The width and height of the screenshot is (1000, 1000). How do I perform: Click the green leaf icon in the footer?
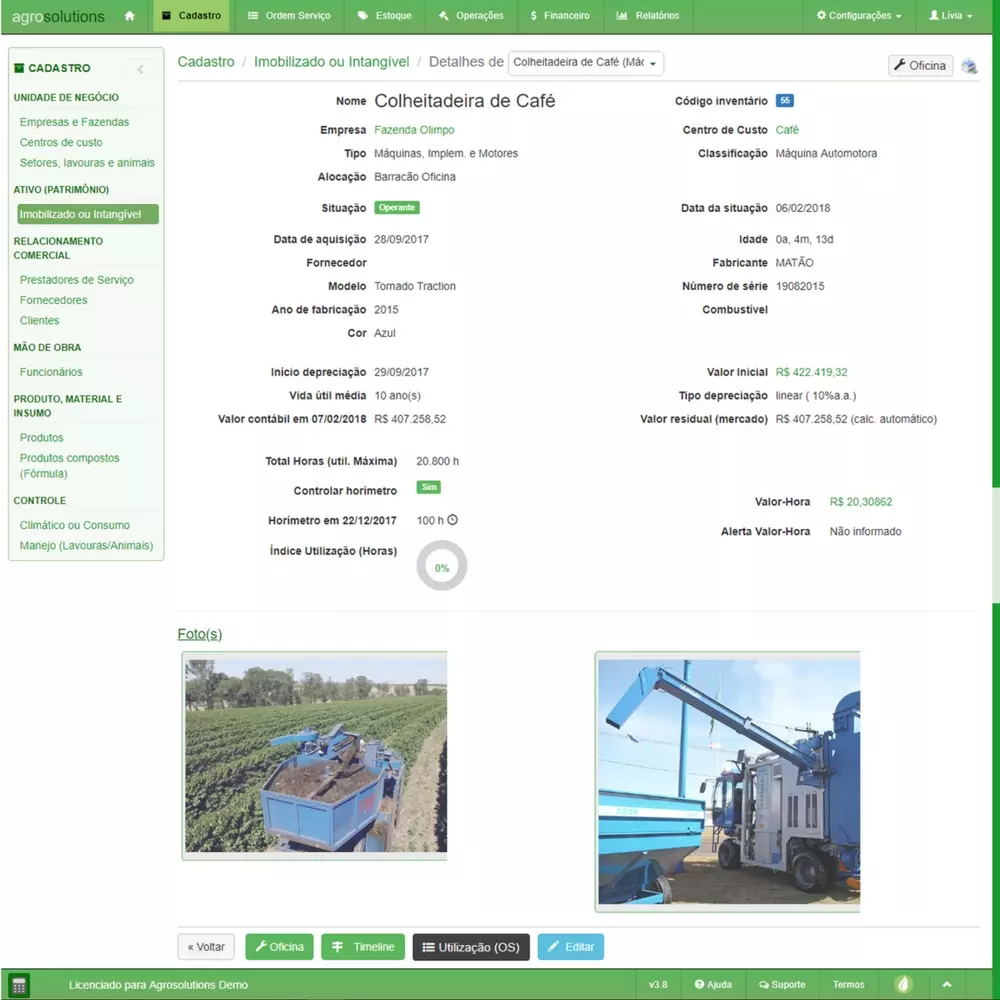[903, 984]
